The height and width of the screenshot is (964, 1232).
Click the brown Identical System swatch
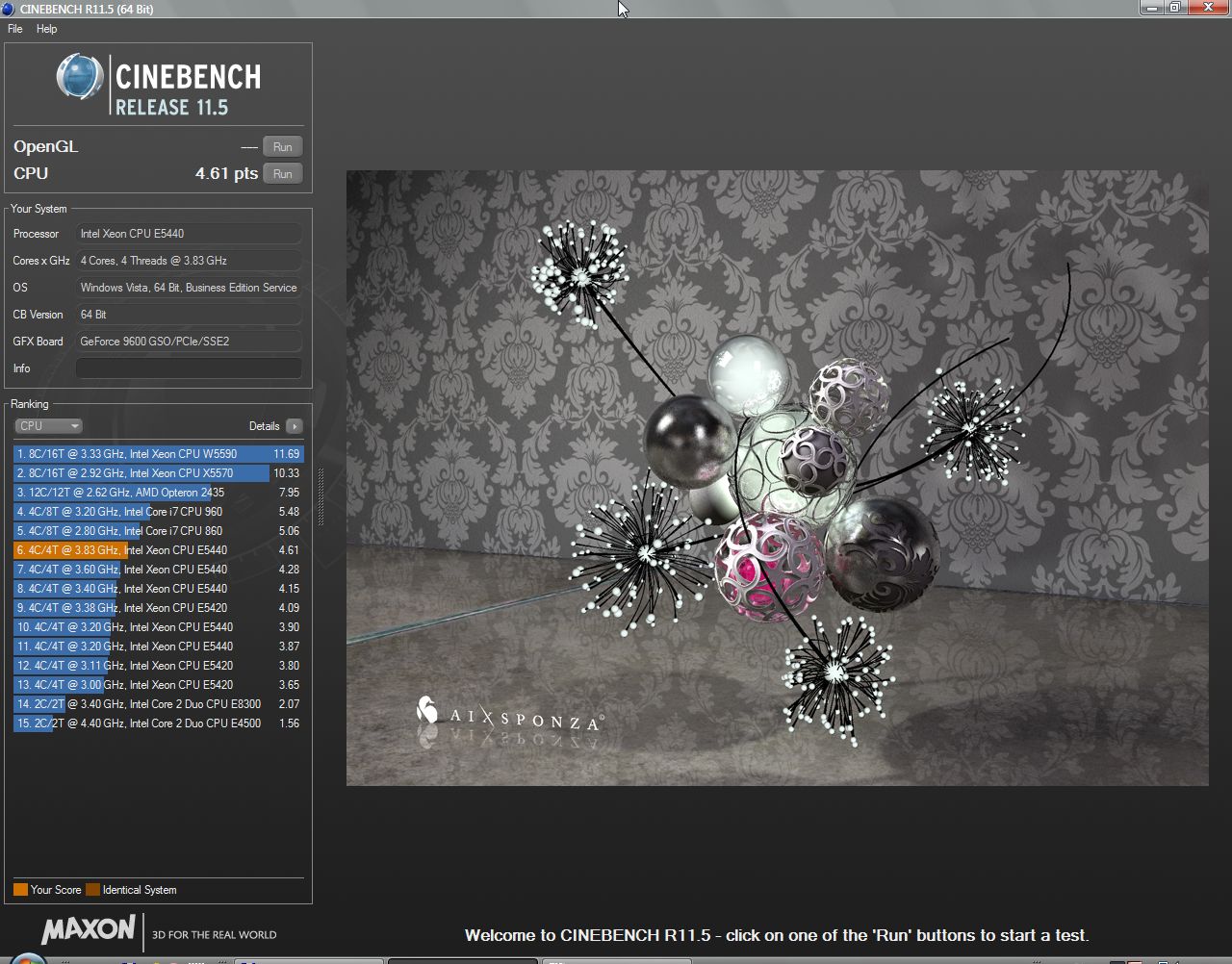point(92,890)
